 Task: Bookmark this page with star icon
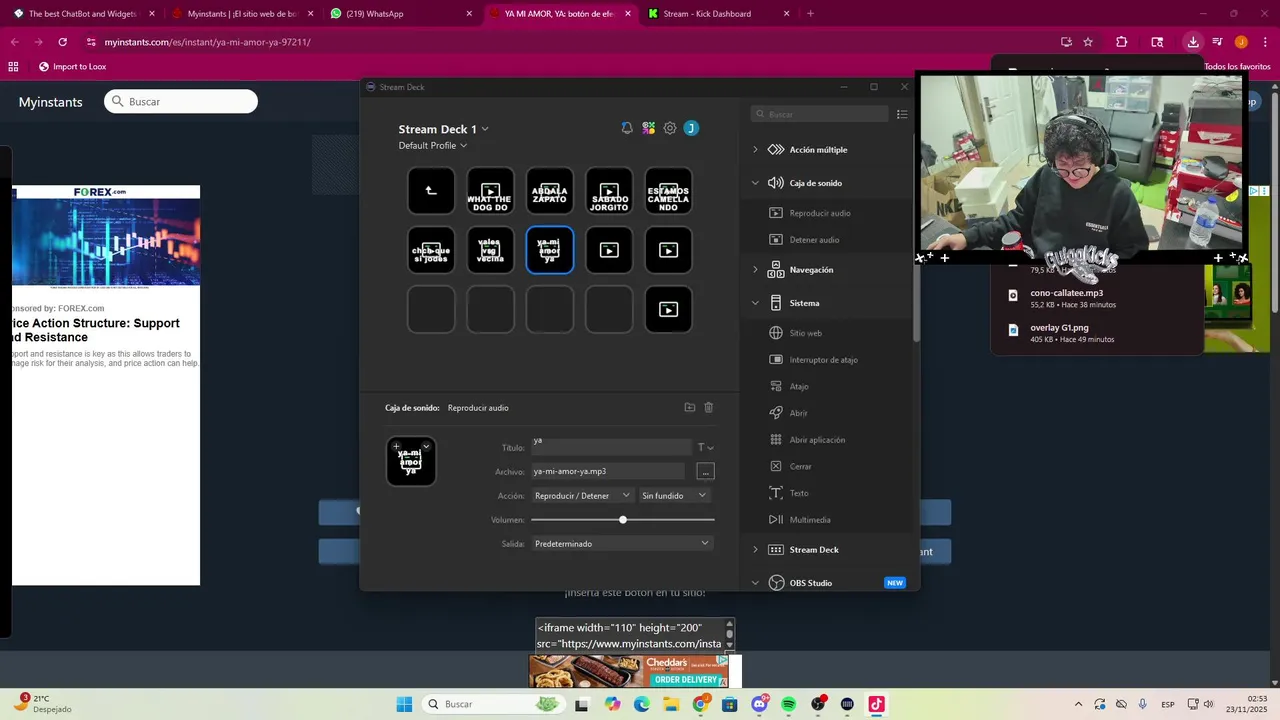tap(1088, 42)
